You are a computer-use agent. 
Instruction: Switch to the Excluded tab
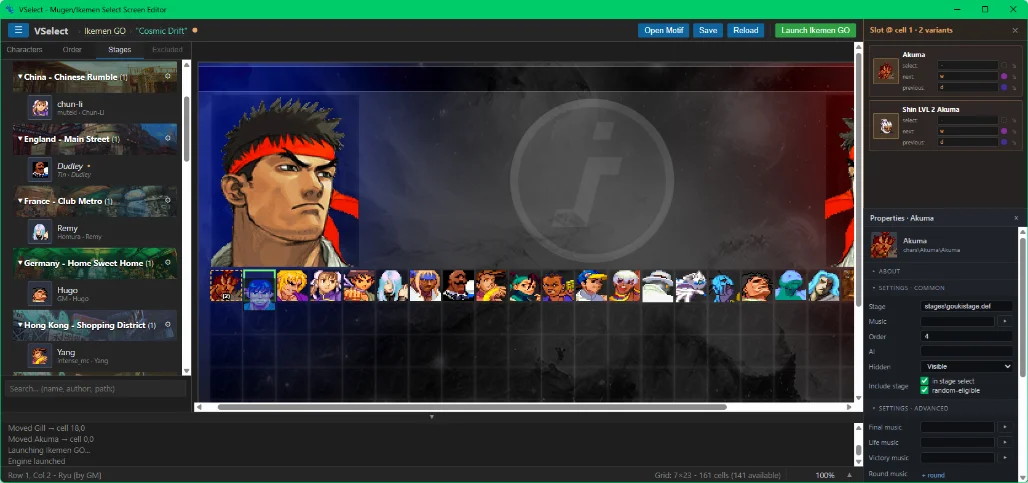tap(167, 50)
